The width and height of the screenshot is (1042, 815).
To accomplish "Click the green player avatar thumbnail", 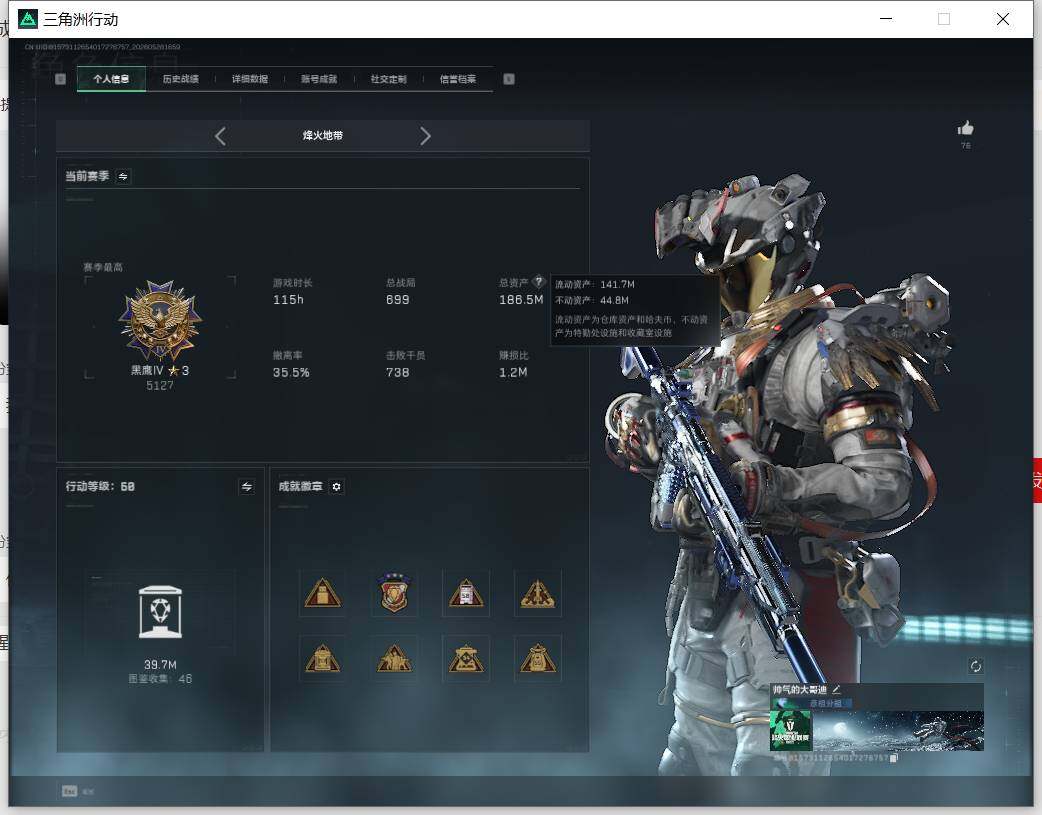I will coord(791,730).
